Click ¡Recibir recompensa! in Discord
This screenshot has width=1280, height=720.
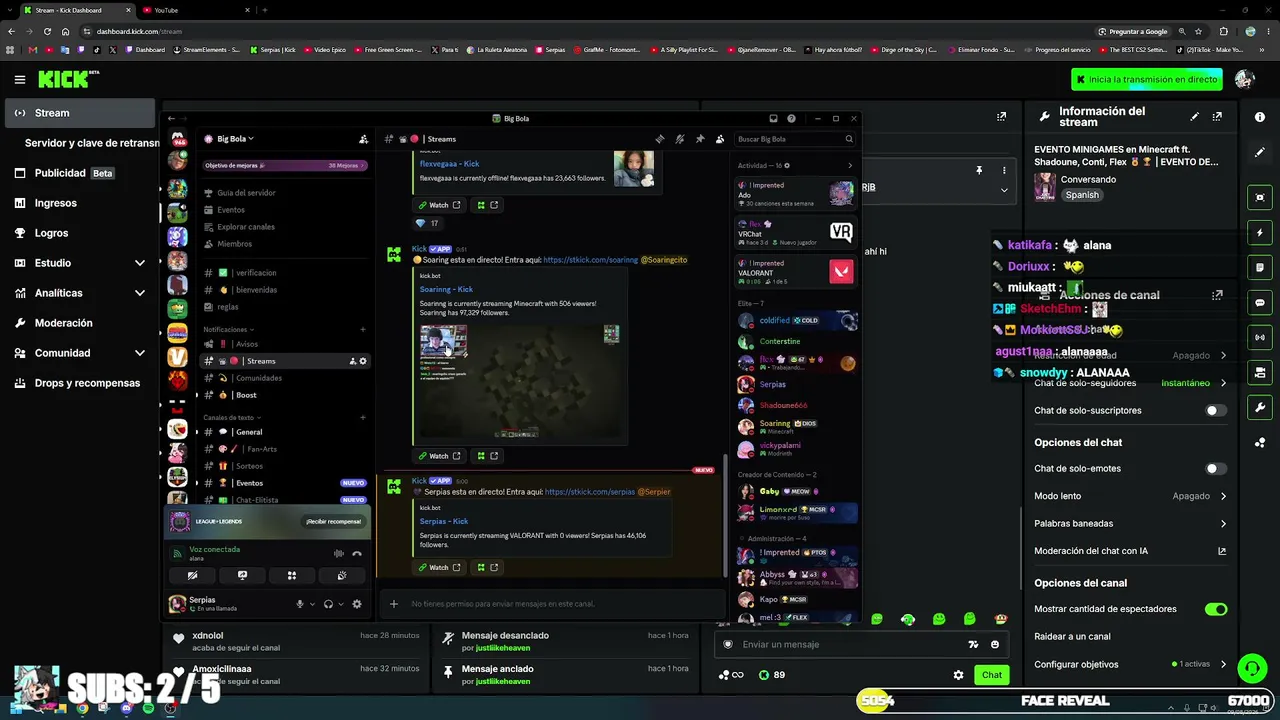coord(333,521)
